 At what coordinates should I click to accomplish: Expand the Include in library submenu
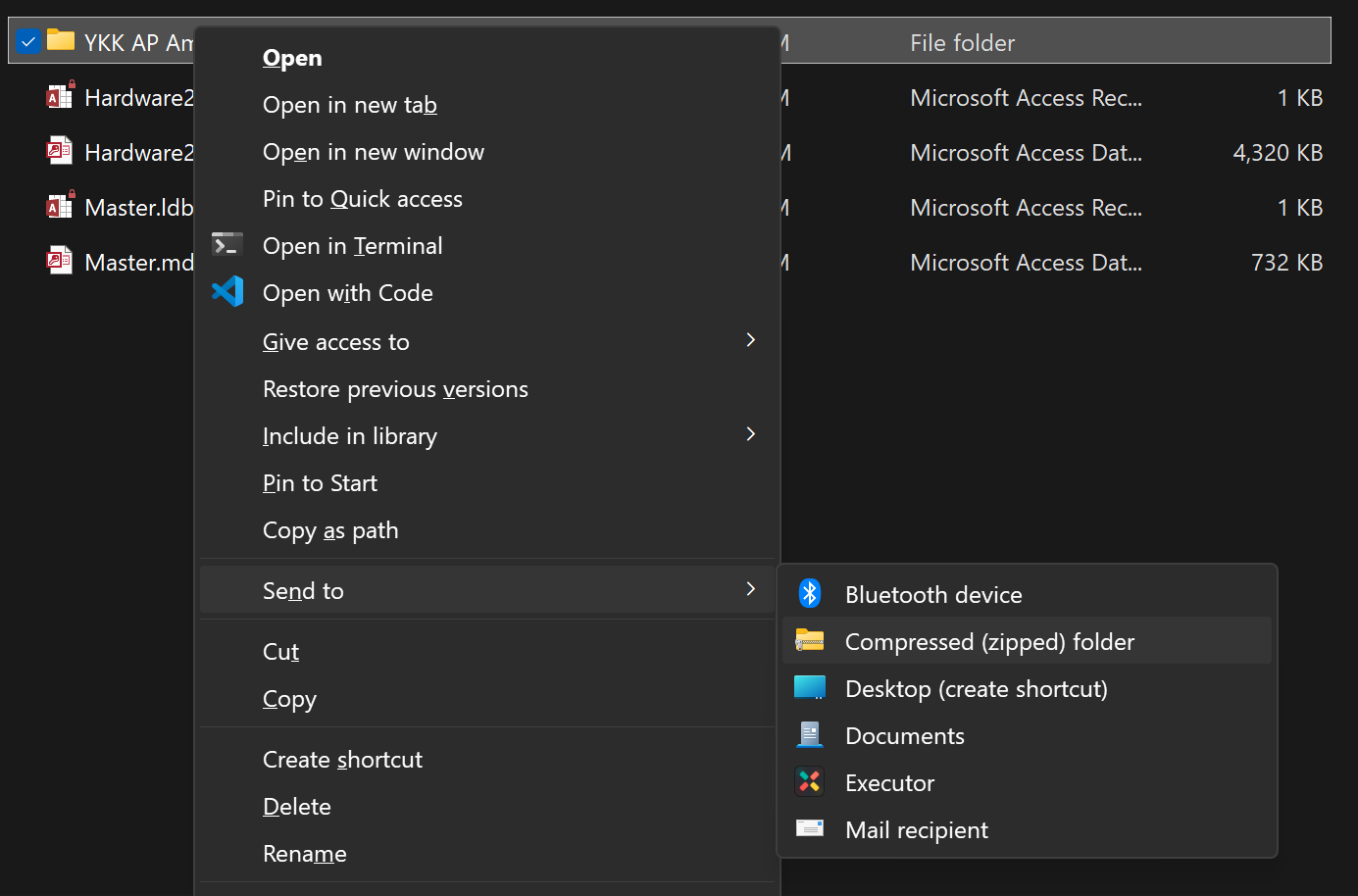(x=750, y=434)
